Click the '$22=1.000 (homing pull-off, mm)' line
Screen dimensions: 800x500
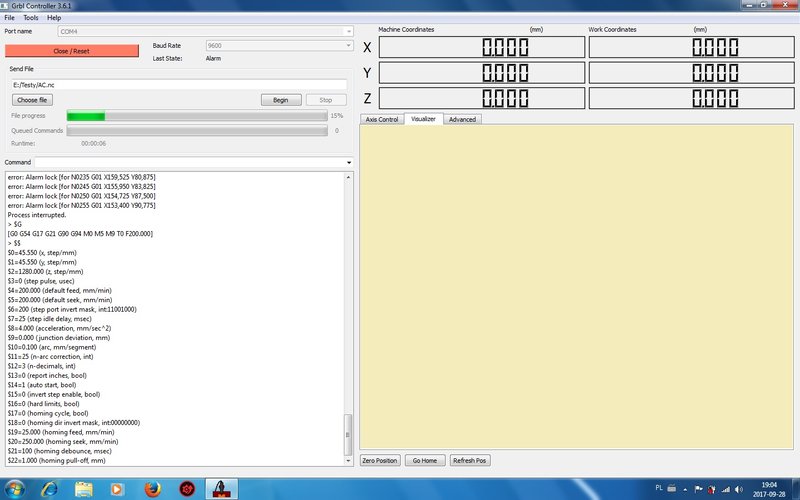(57, 460)
